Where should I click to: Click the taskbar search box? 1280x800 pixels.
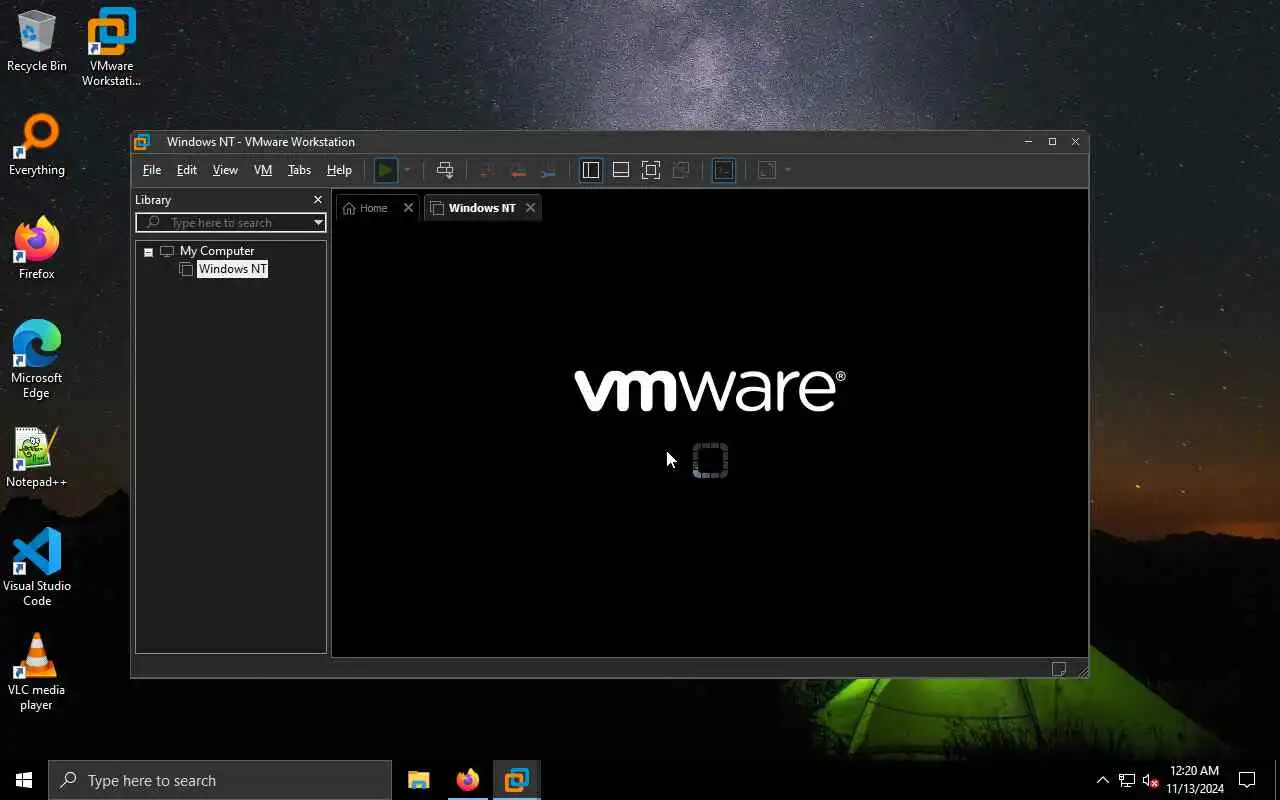pyautogui.click(x=220, y=780)
